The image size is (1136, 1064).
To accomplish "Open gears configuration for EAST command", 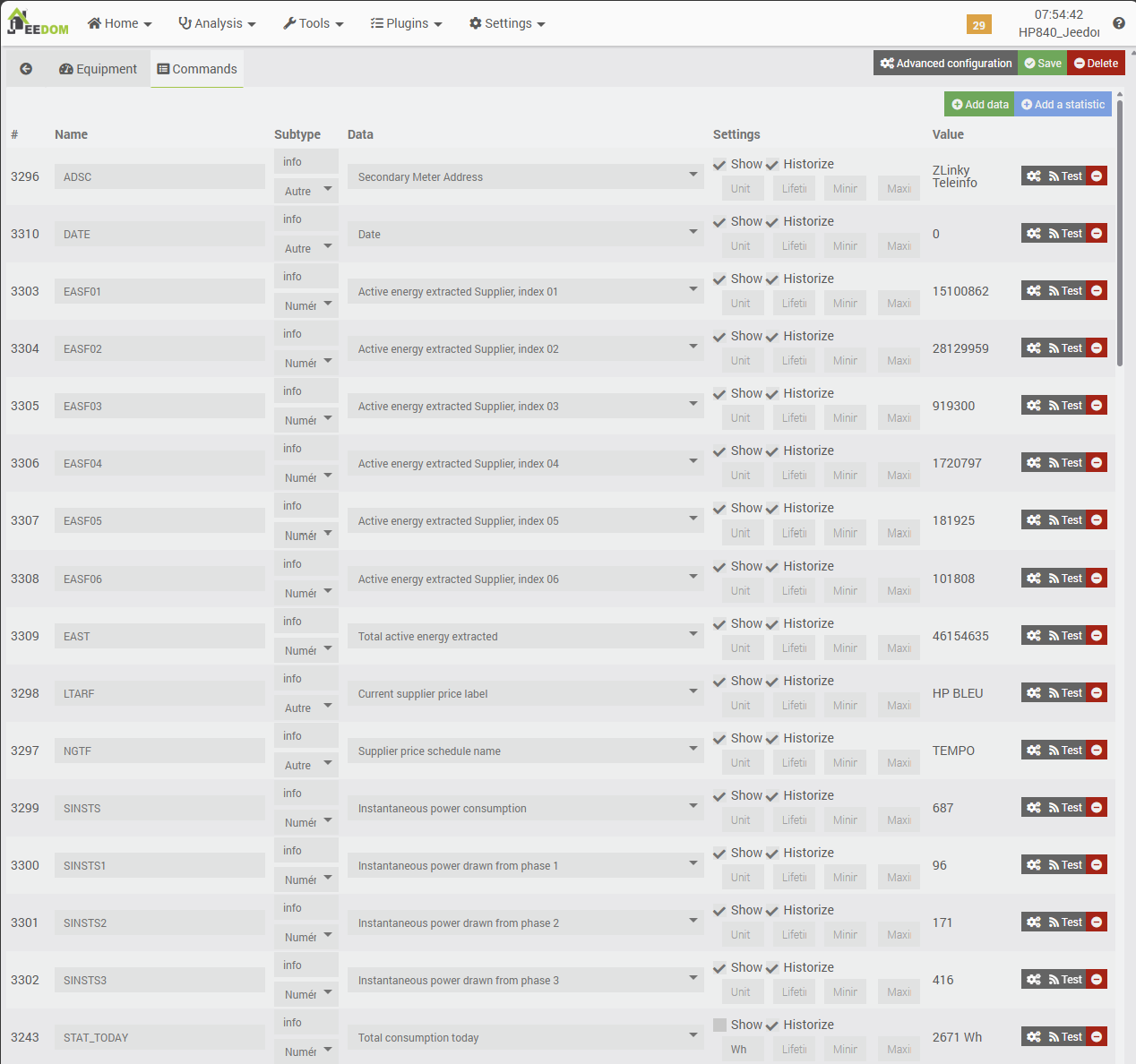I will pyautogui.click(x=1034, y=636).
